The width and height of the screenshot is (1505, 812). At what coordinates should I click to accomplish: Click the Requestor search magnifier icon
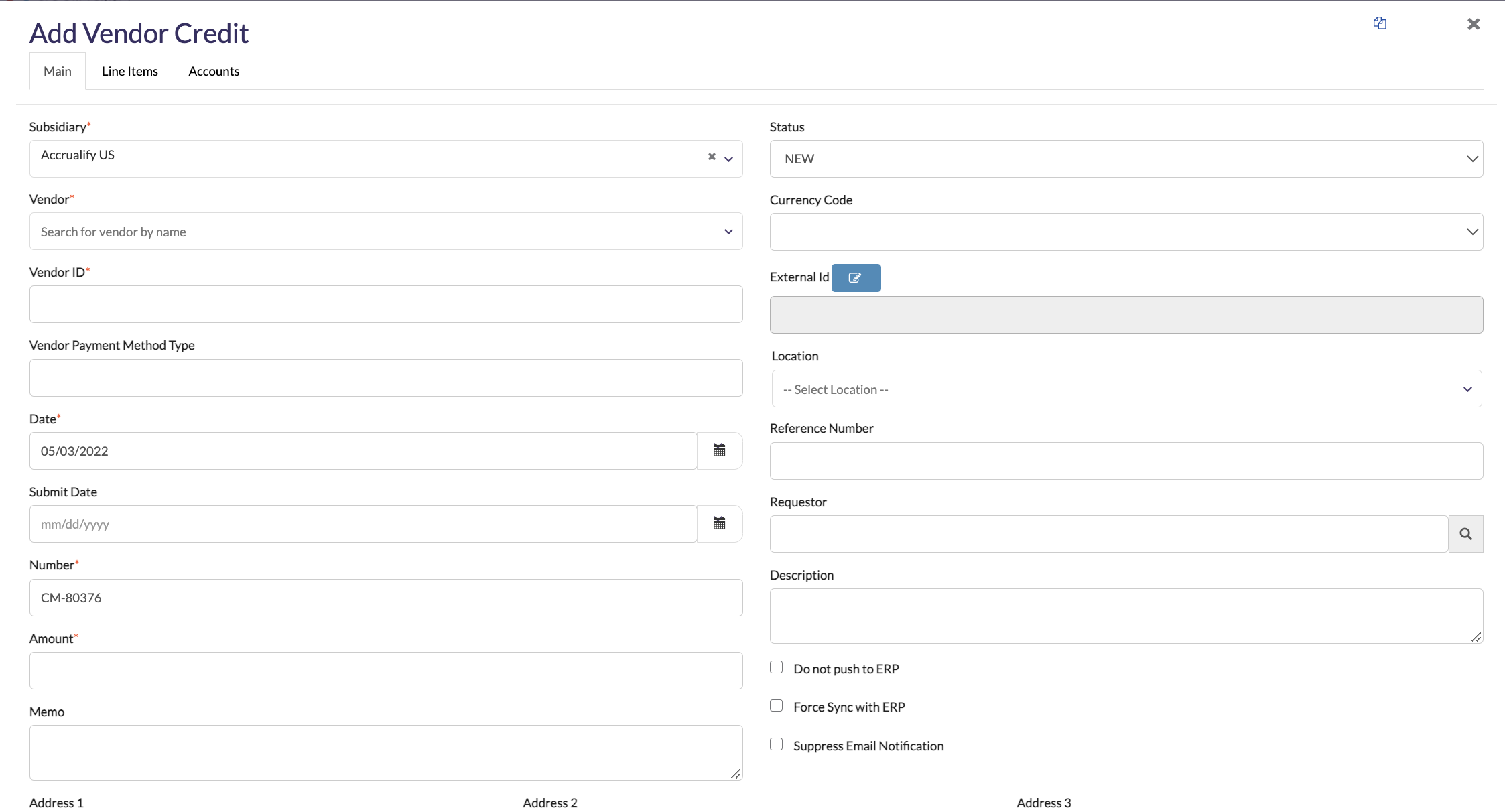1465,534
